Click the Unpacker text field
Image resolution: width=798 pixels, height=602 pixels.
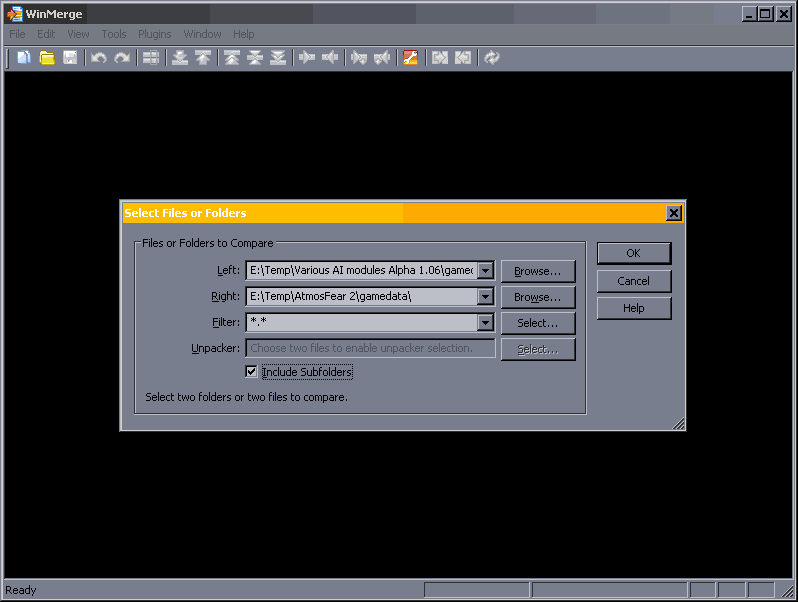pyautogui.click(x=370, y=348)
